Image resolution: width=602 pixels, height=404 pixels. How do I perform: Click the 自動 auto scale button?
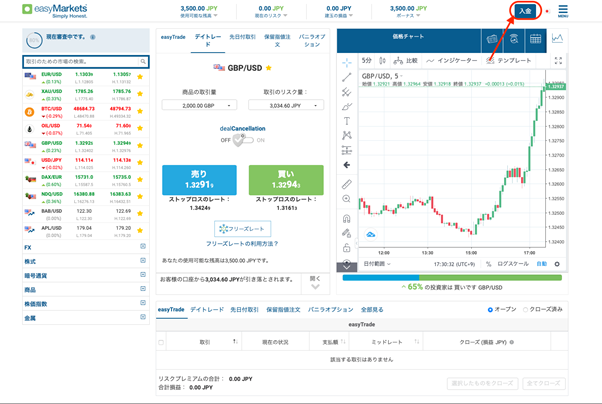542,264
